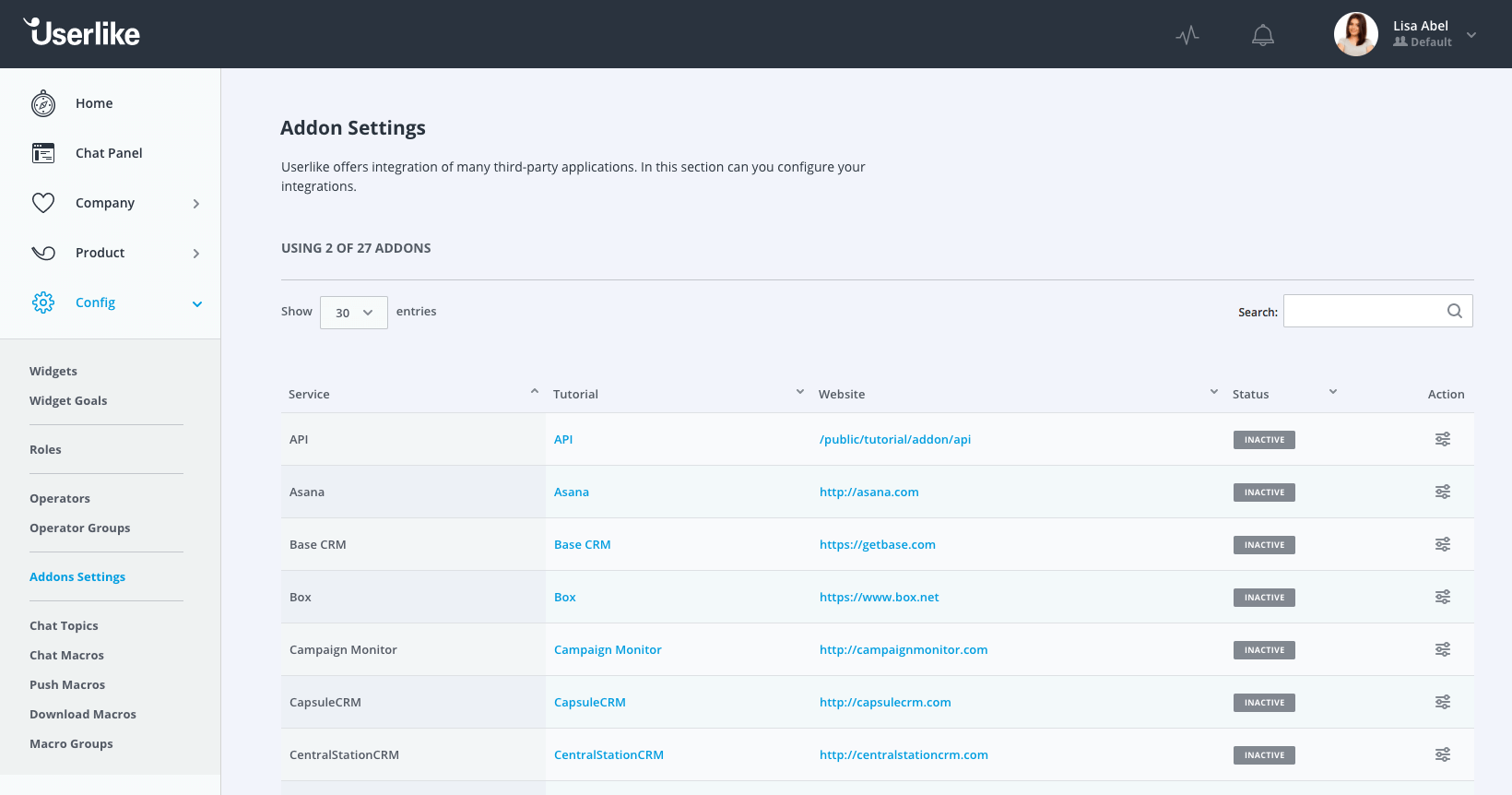Open http://capsulecrm.com link
The image size is (1512, 795).
pyautogui.click(x=885, y=702)
